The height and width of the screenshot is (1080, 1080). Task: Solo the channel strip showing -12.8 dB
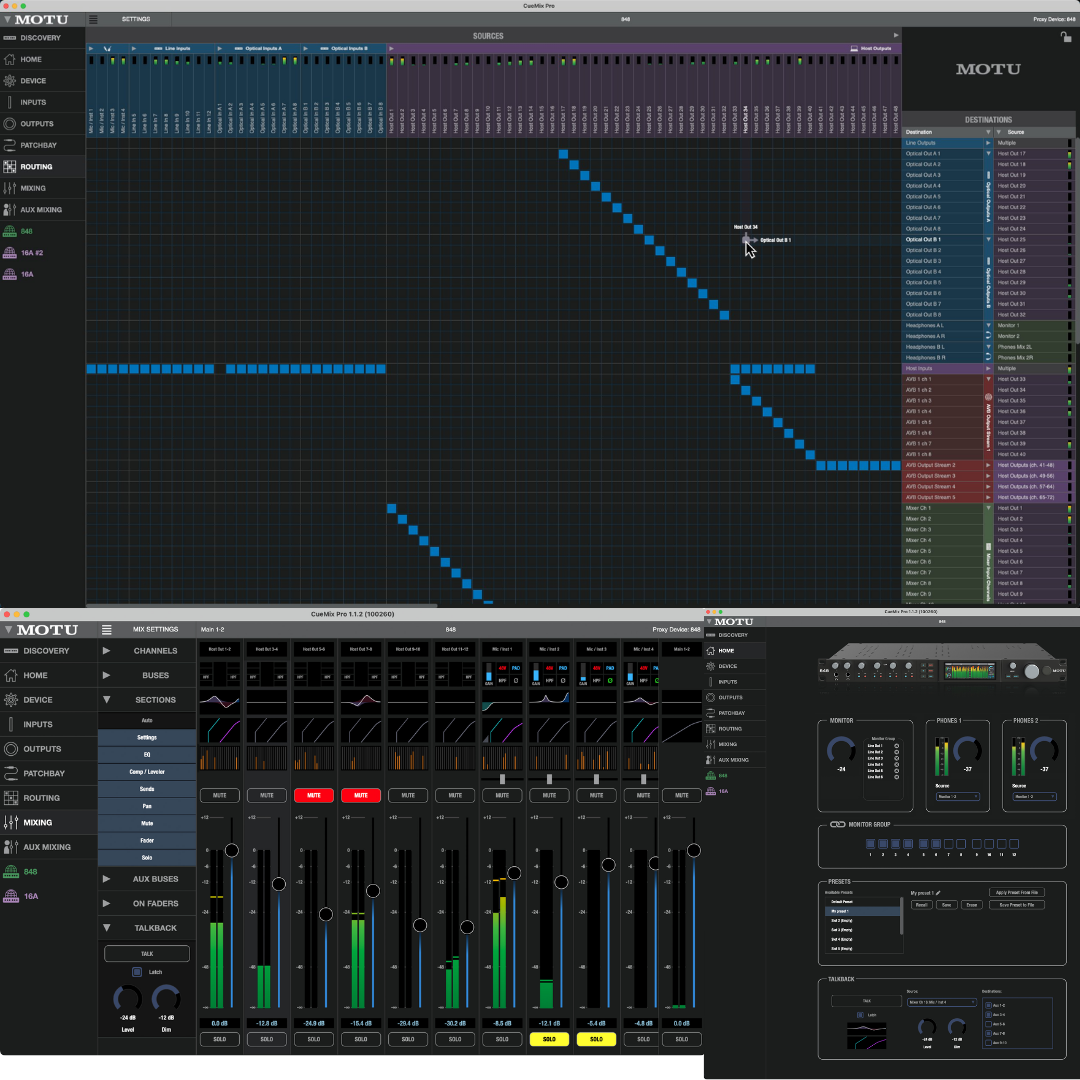(267, 1039)
